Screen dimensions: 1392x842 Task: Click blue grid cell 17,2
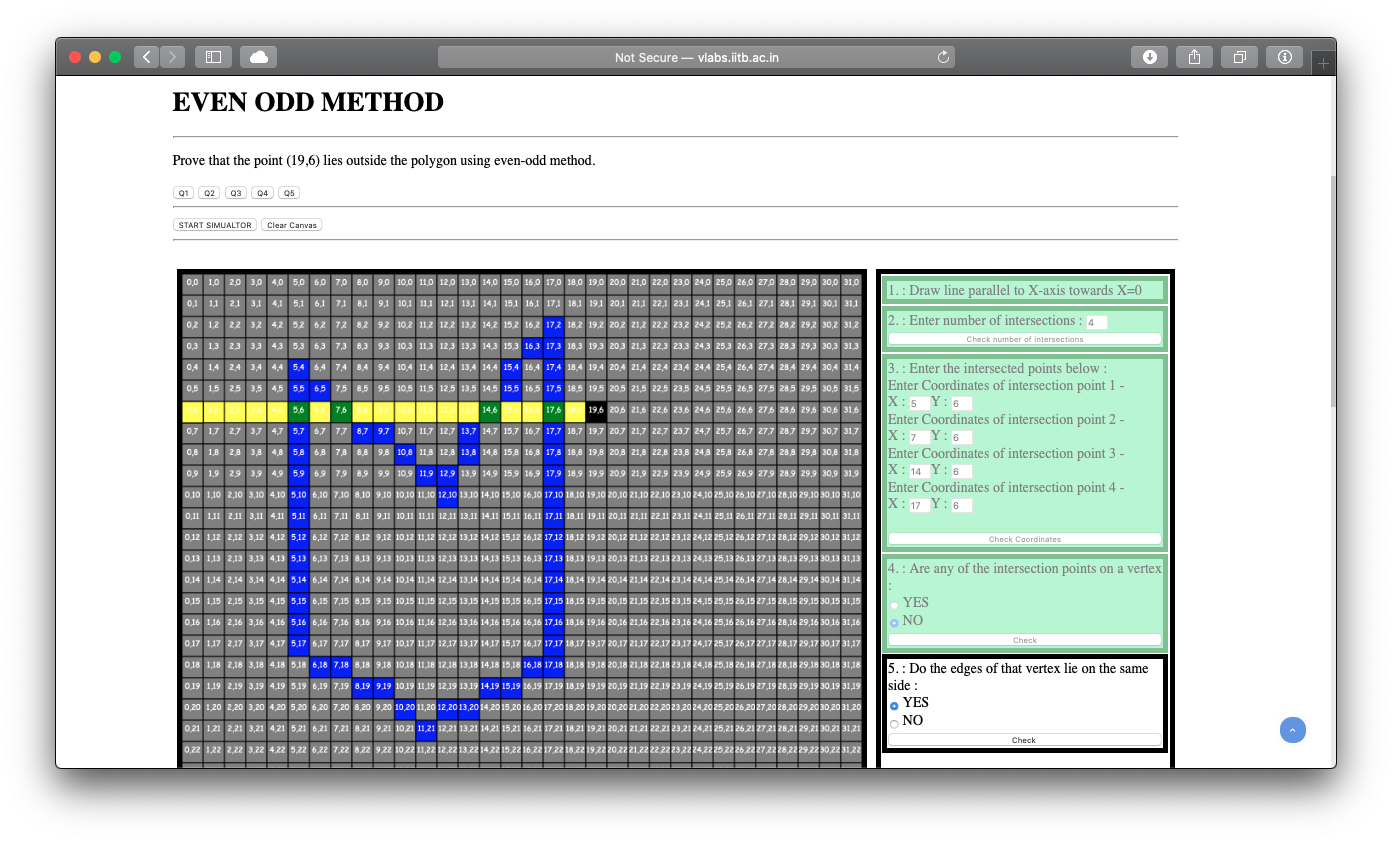554,324
